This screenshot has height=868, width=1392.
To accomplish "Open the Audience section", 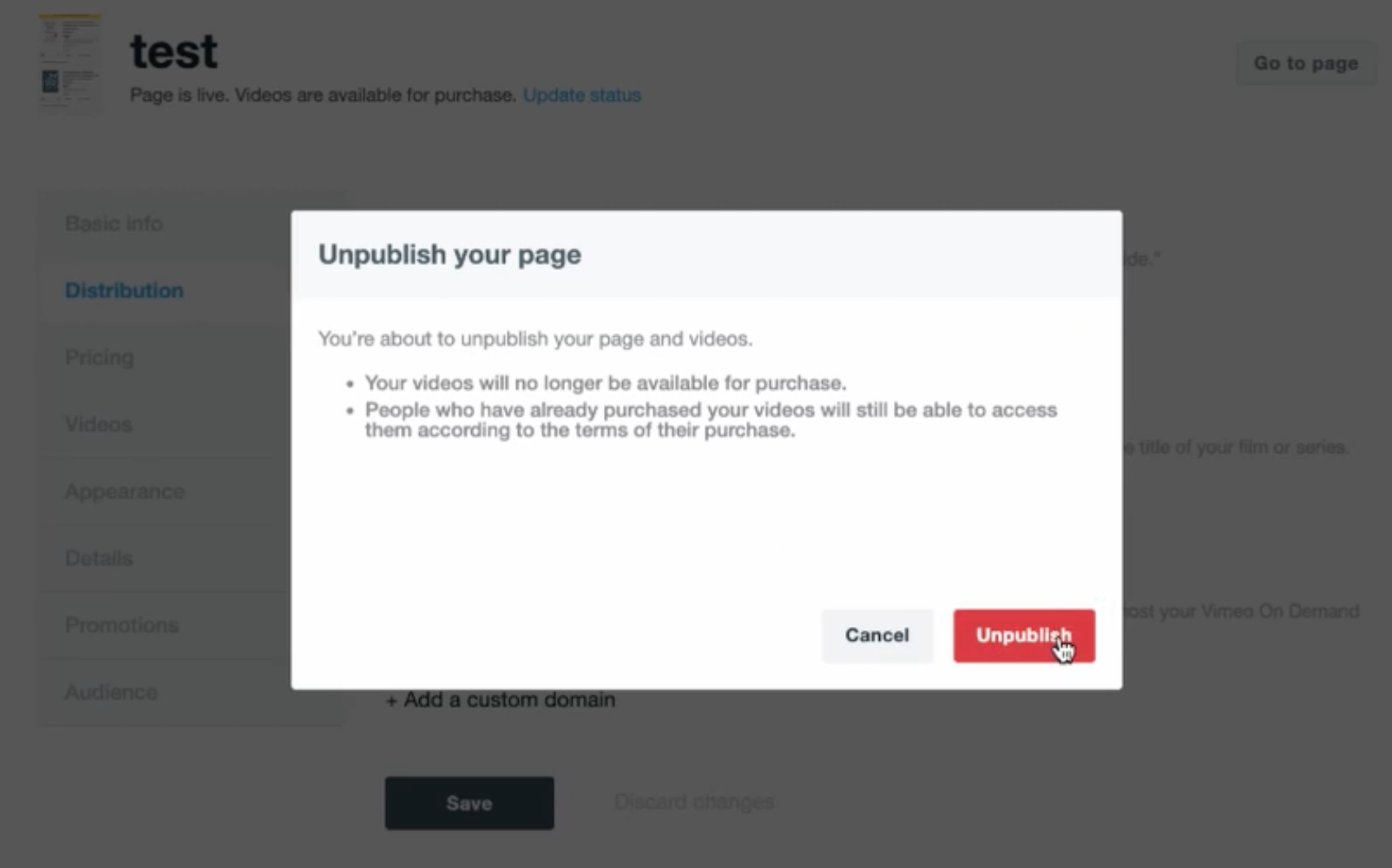I will click(x=111, y=691).
